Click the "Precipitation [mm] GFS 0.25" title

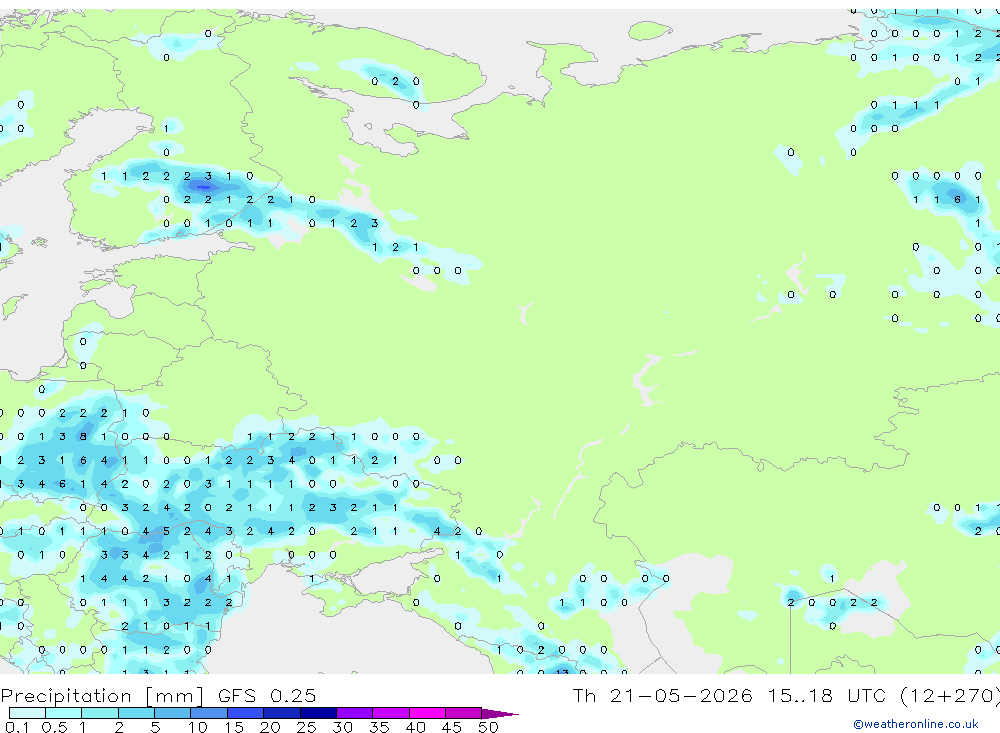pyautogui.click(x=158, y=695)
